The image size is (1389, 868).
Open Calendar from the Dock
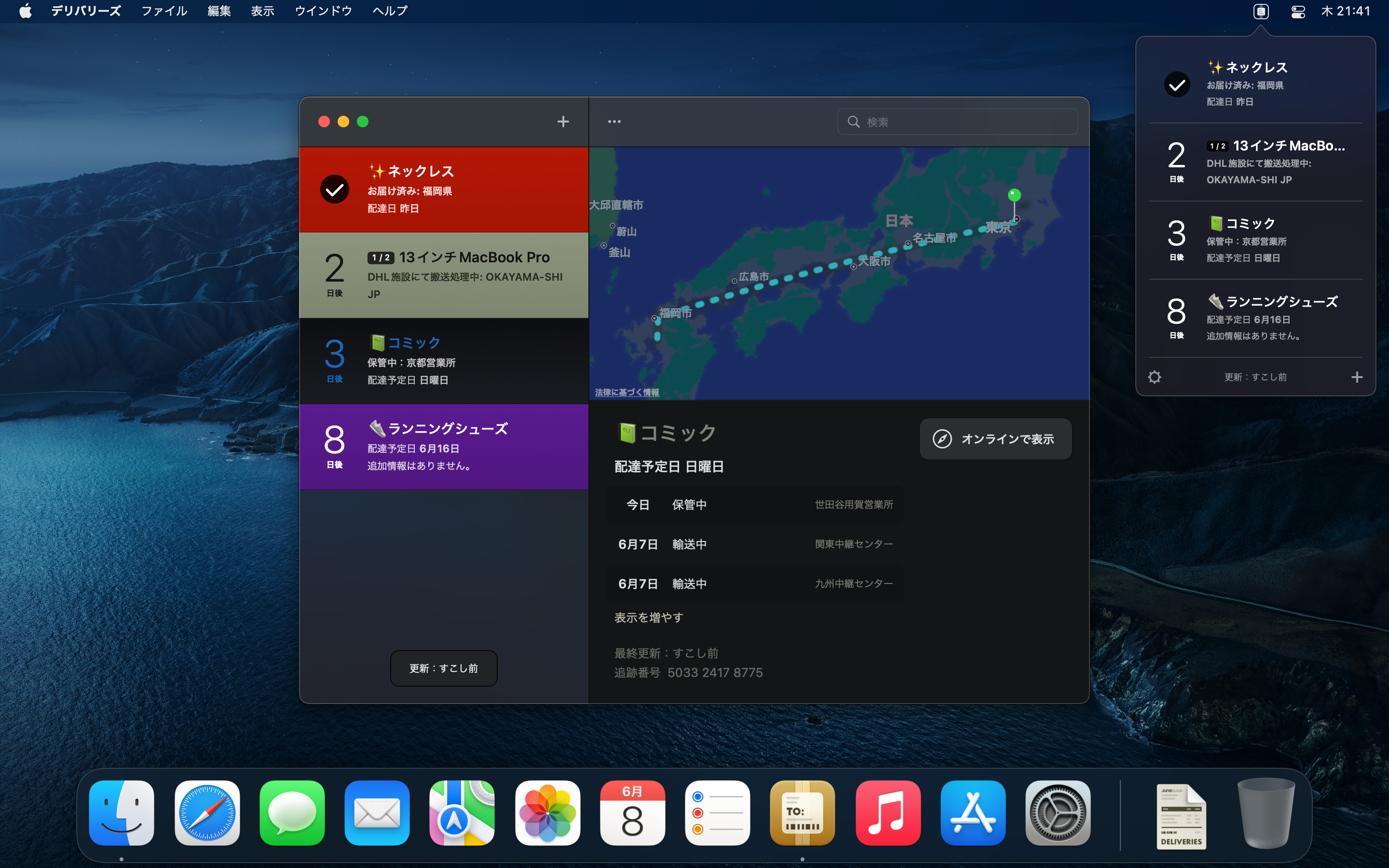click(632, 813)
